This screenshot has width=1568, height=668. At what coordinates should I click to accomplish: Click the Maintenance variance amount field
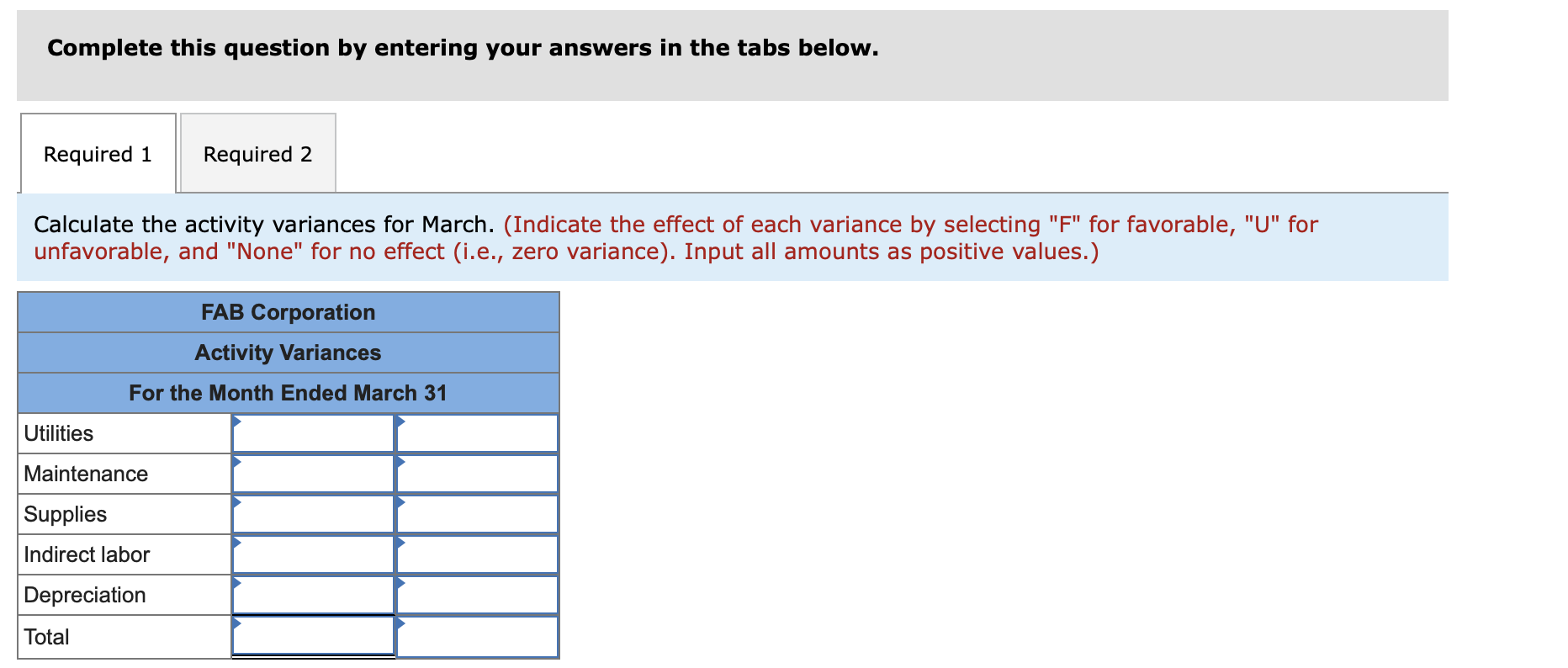click(x=313, y=474)
